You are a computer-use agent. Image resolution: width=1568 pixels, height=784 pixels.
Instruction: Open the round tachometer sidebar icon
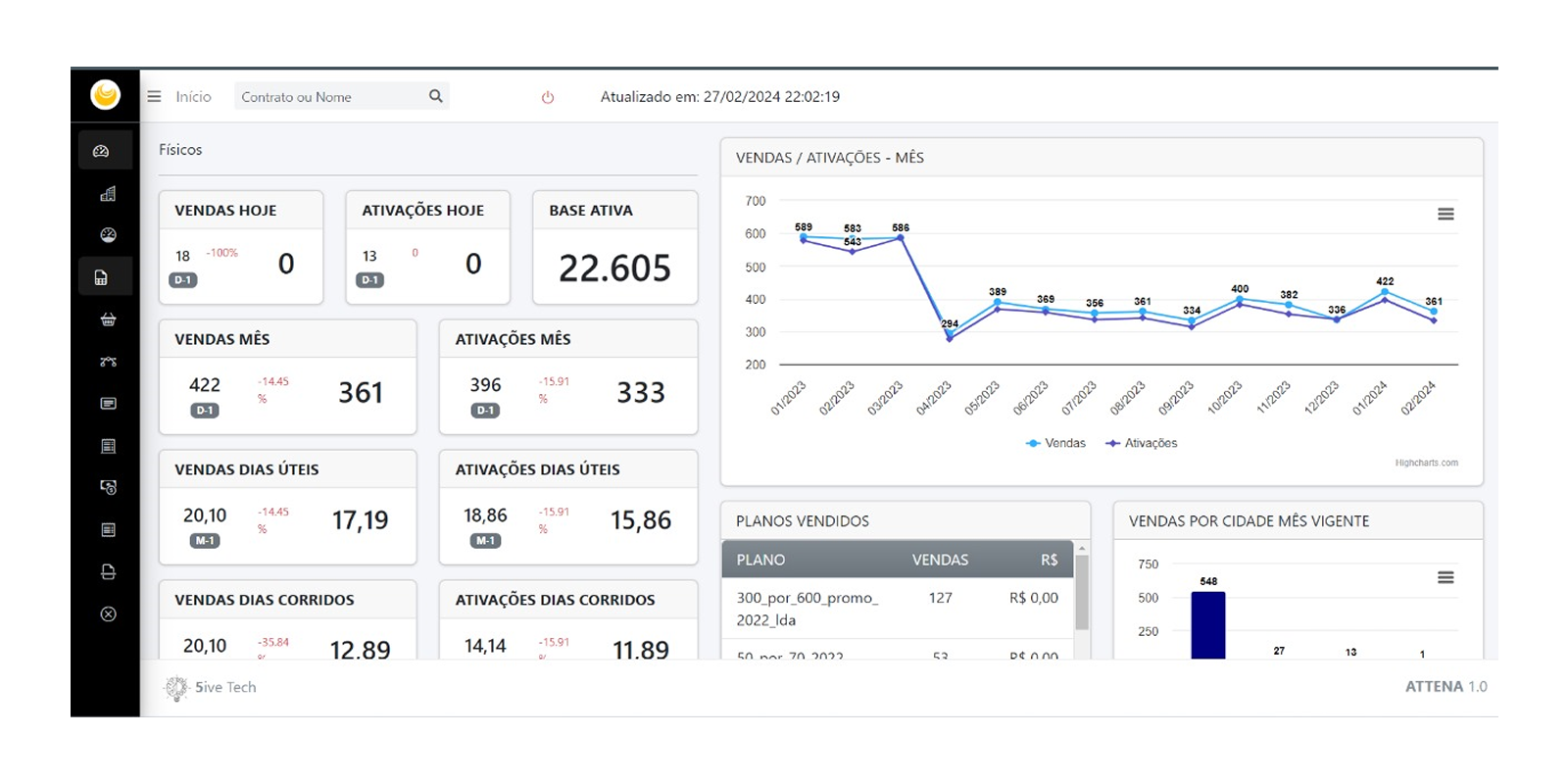click(x=108, y=235)
